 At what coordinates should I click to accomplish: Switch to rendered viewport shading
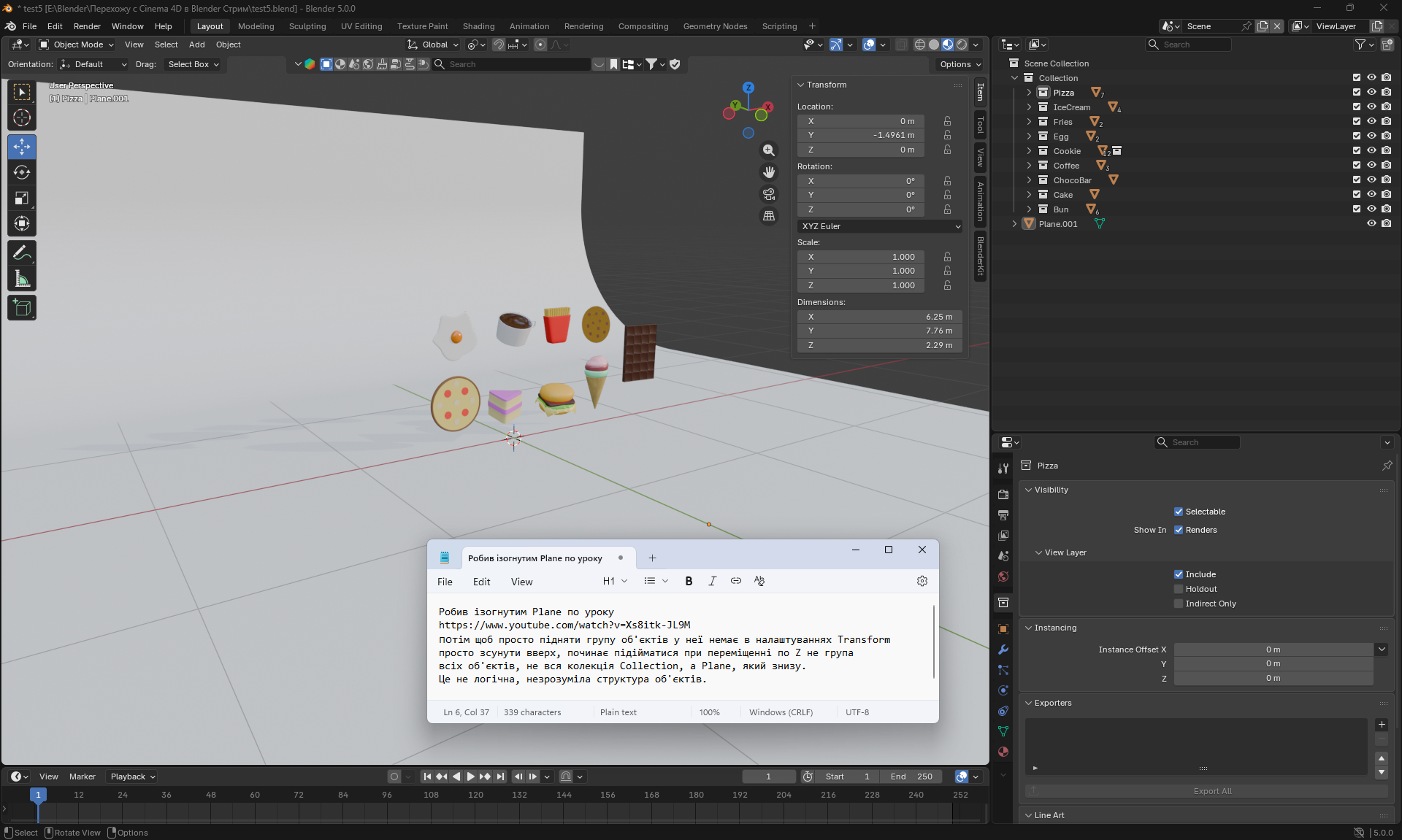pyautogui.click(x=962, y=45)
